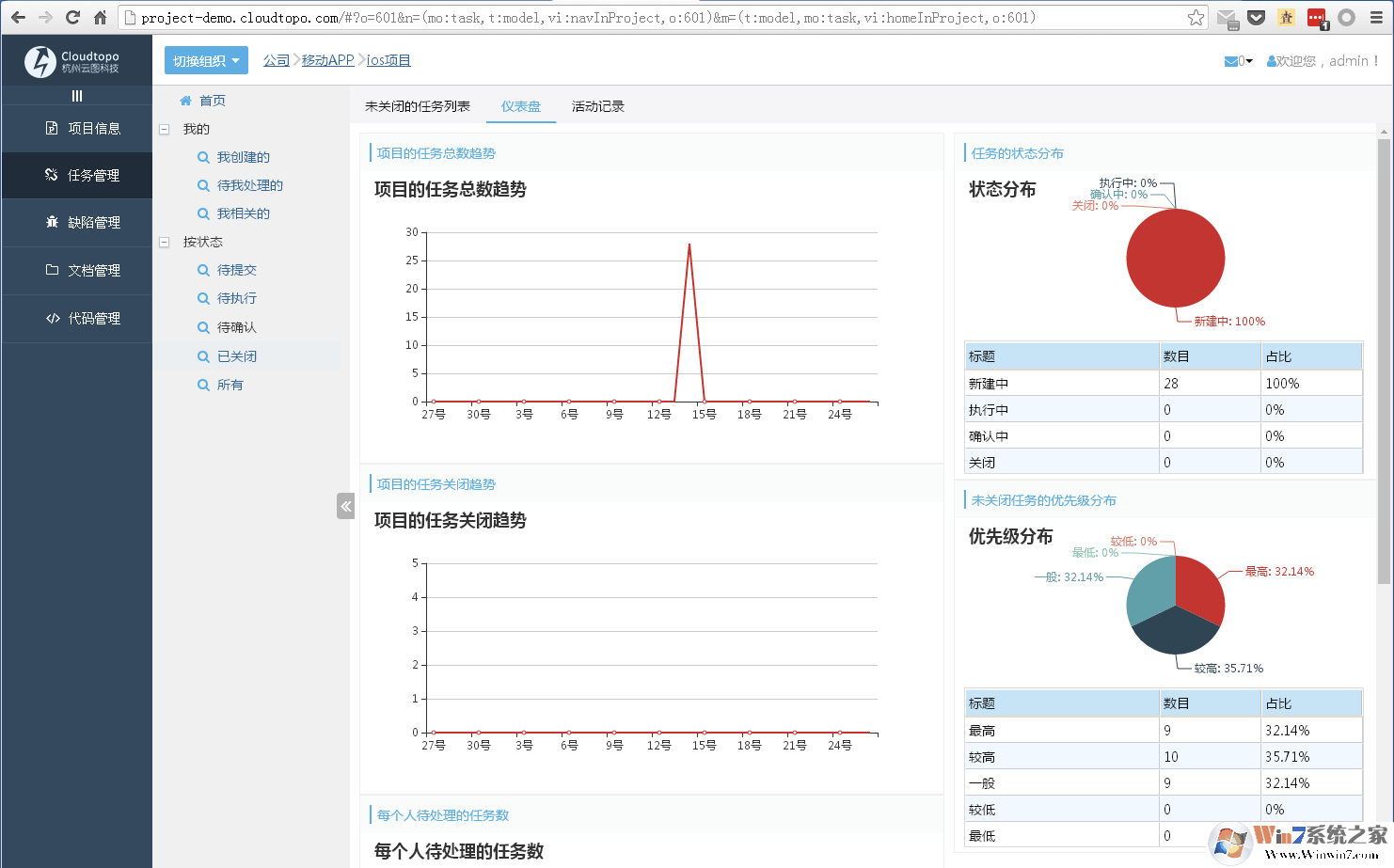Collapse the 我的 tree section
The width and height of the screenshot is (1394, 868).
coord(166,129)
